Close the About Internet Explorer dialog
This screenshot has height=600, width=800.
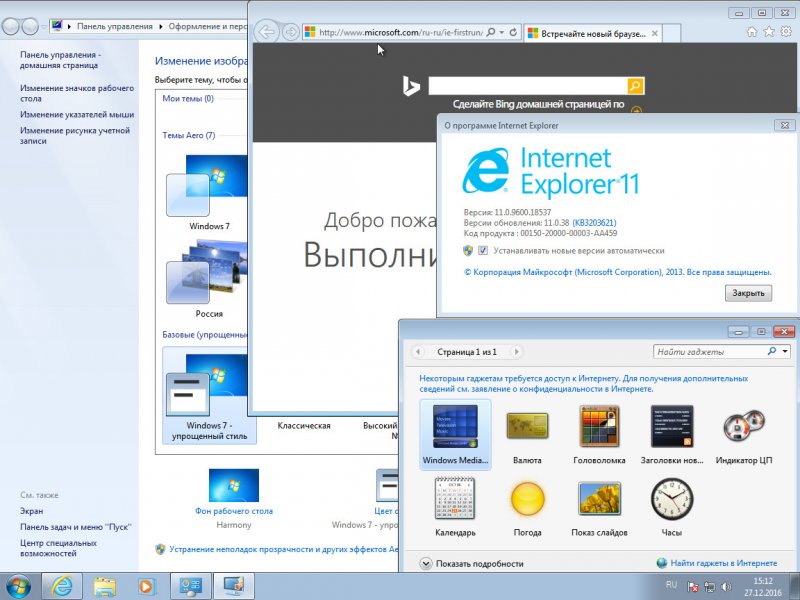click(x=785, y=125)
